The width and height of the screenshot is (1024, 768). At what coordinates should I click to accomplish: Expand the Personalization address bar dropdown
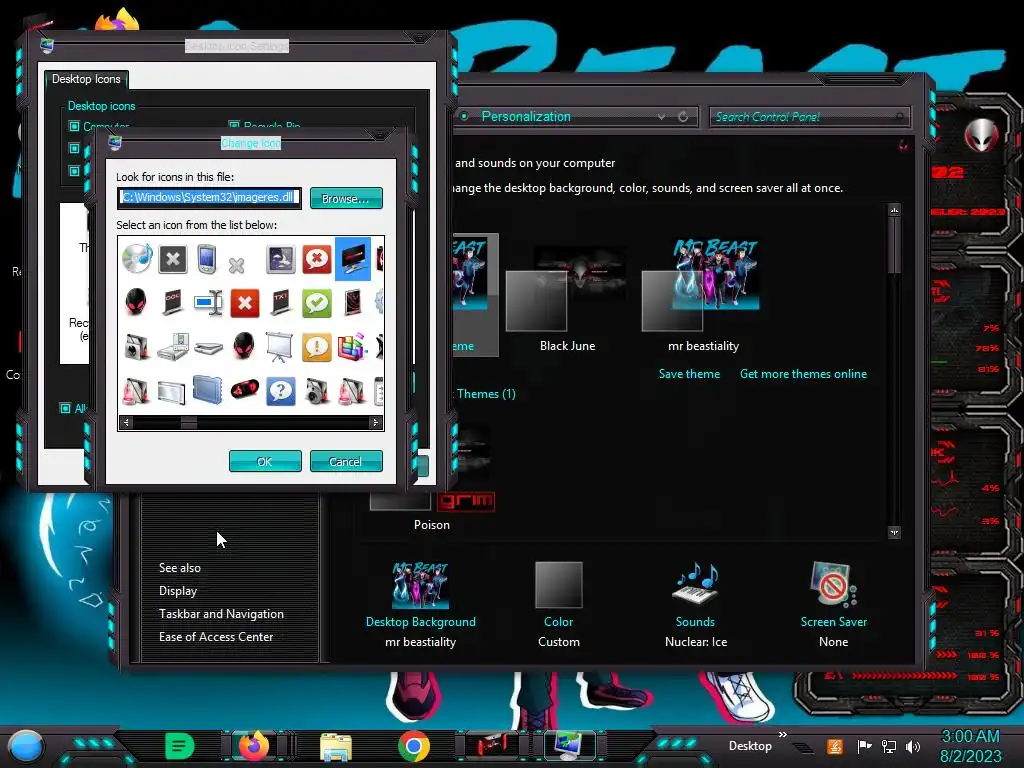click(662, 117)
